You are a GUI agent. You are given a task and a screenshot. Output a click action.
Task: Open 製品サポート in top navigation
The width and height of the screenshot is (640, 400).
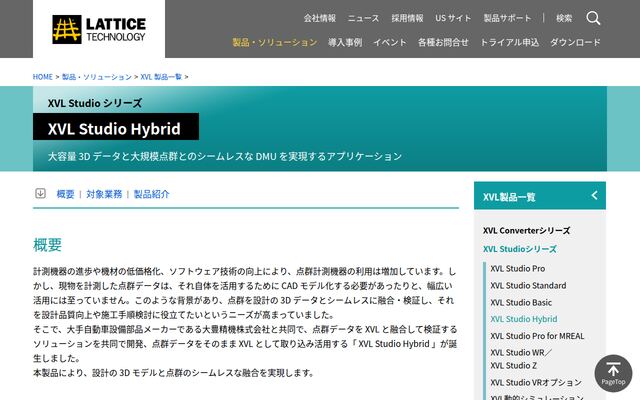(x=507, y=18)
